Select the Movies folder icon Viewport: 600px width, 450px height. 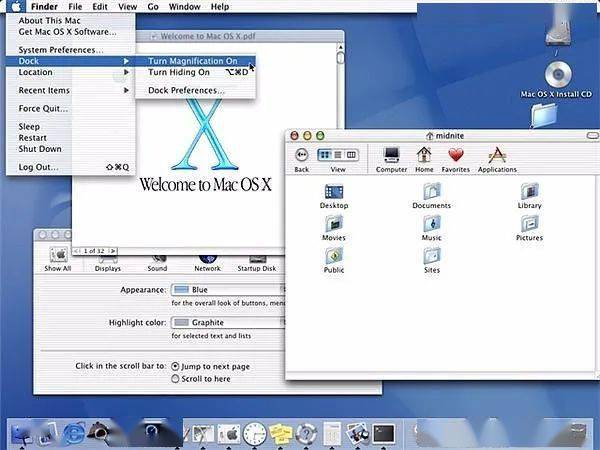[x=334, y=224]
